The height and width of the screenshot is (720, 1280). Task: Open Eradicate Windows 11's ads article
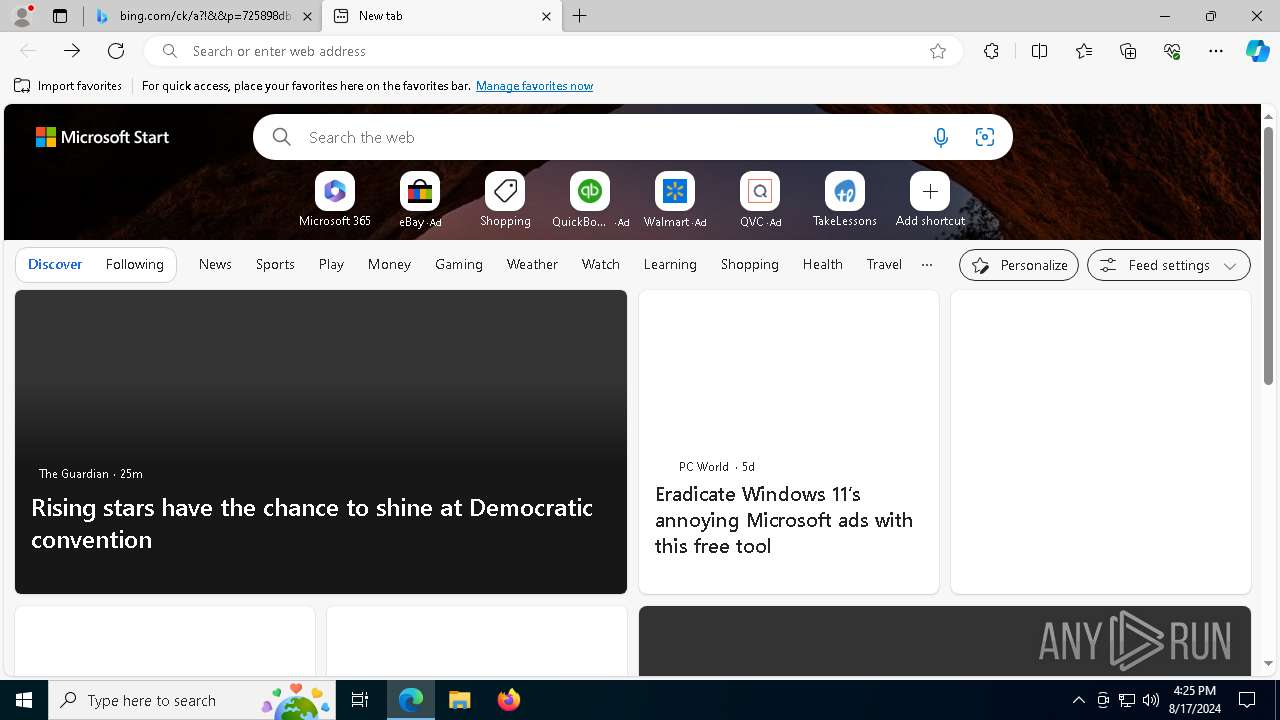tap(784, 520)
